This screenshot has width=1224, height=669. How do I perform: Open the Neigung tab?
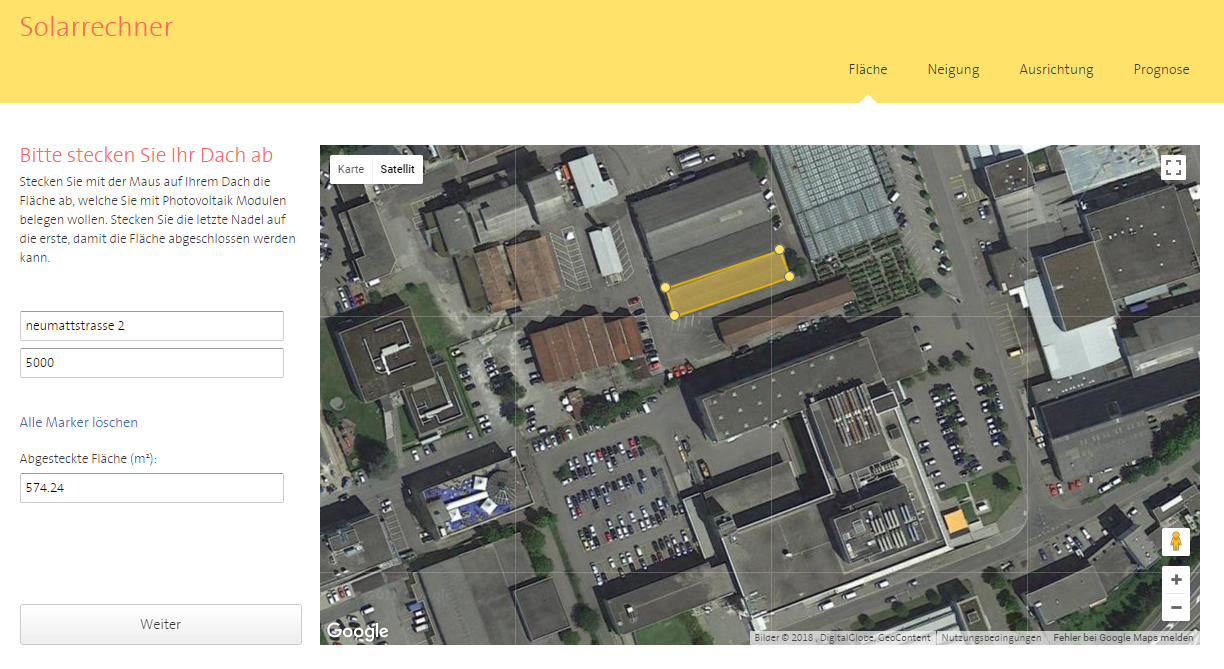pos(953,69)
